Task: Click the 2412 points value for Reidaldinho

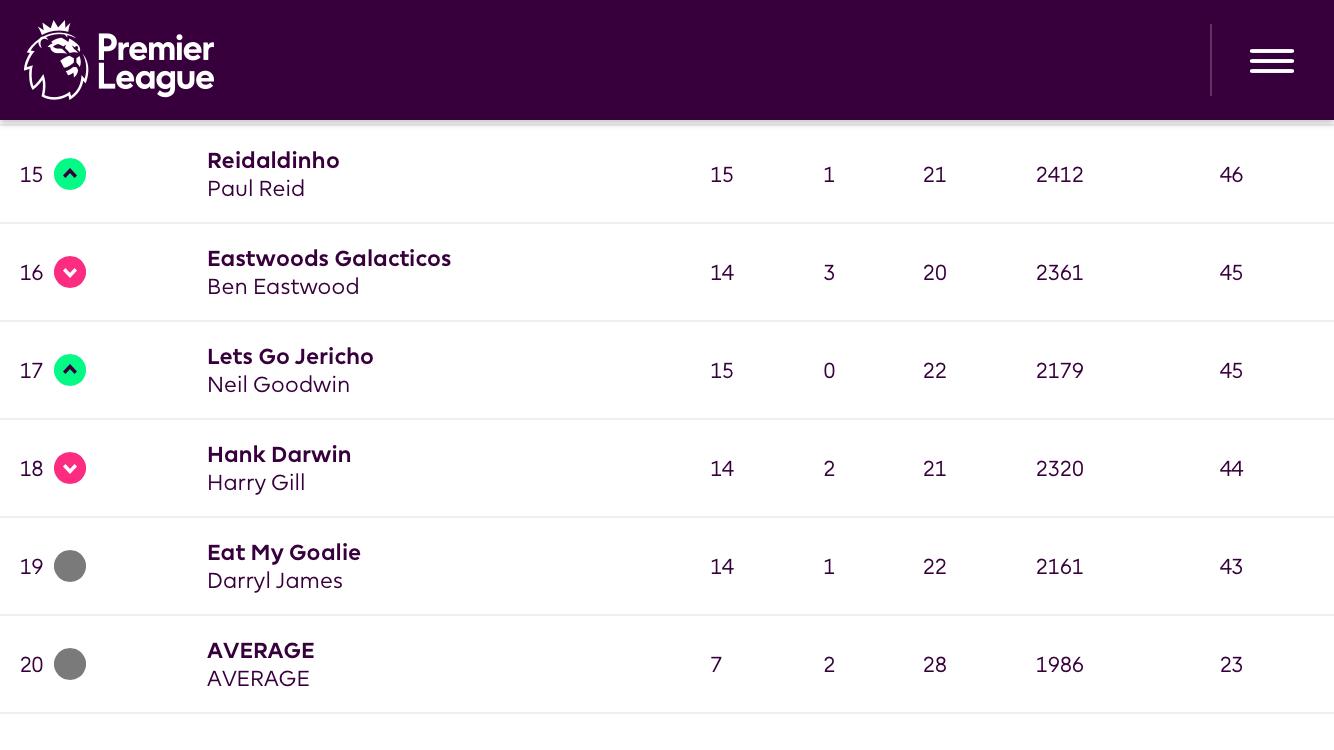Action: pyautogui.click(x=1060, y=175)
